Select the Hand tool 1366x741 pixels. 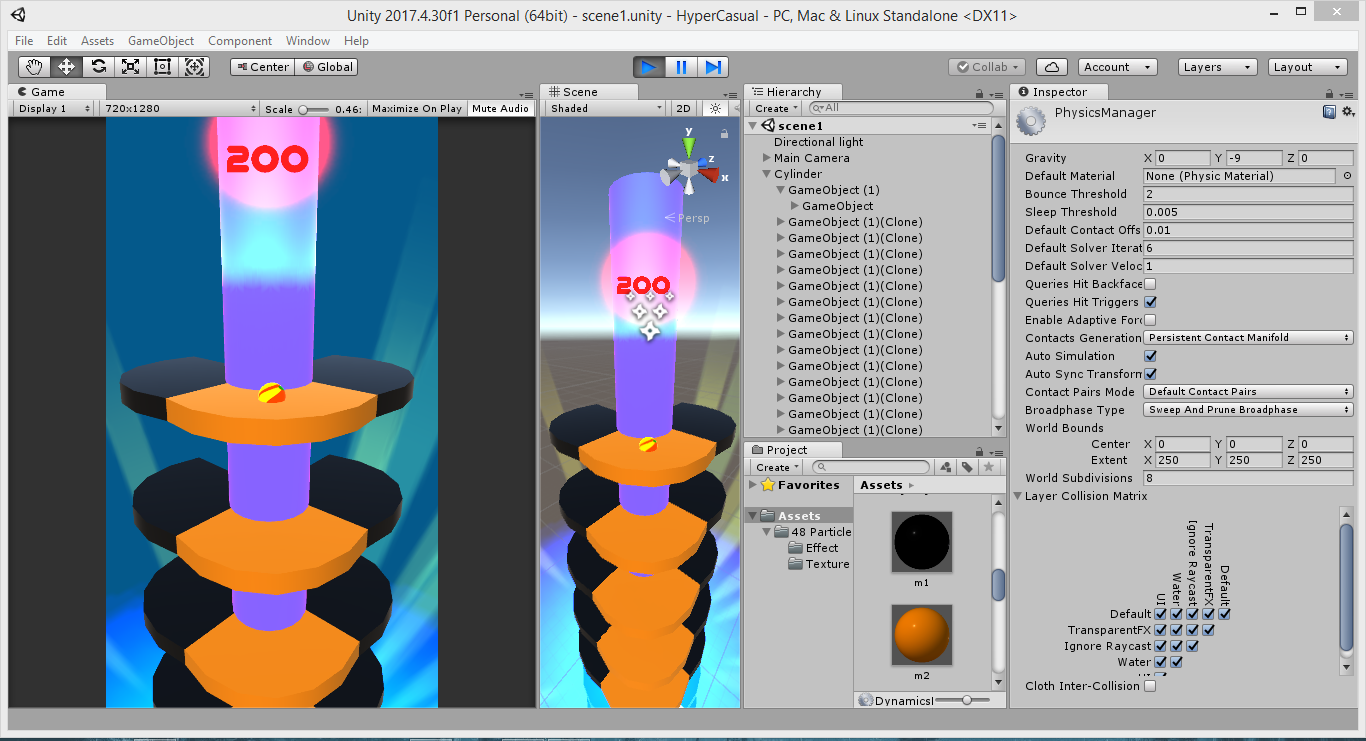[35, 67]
